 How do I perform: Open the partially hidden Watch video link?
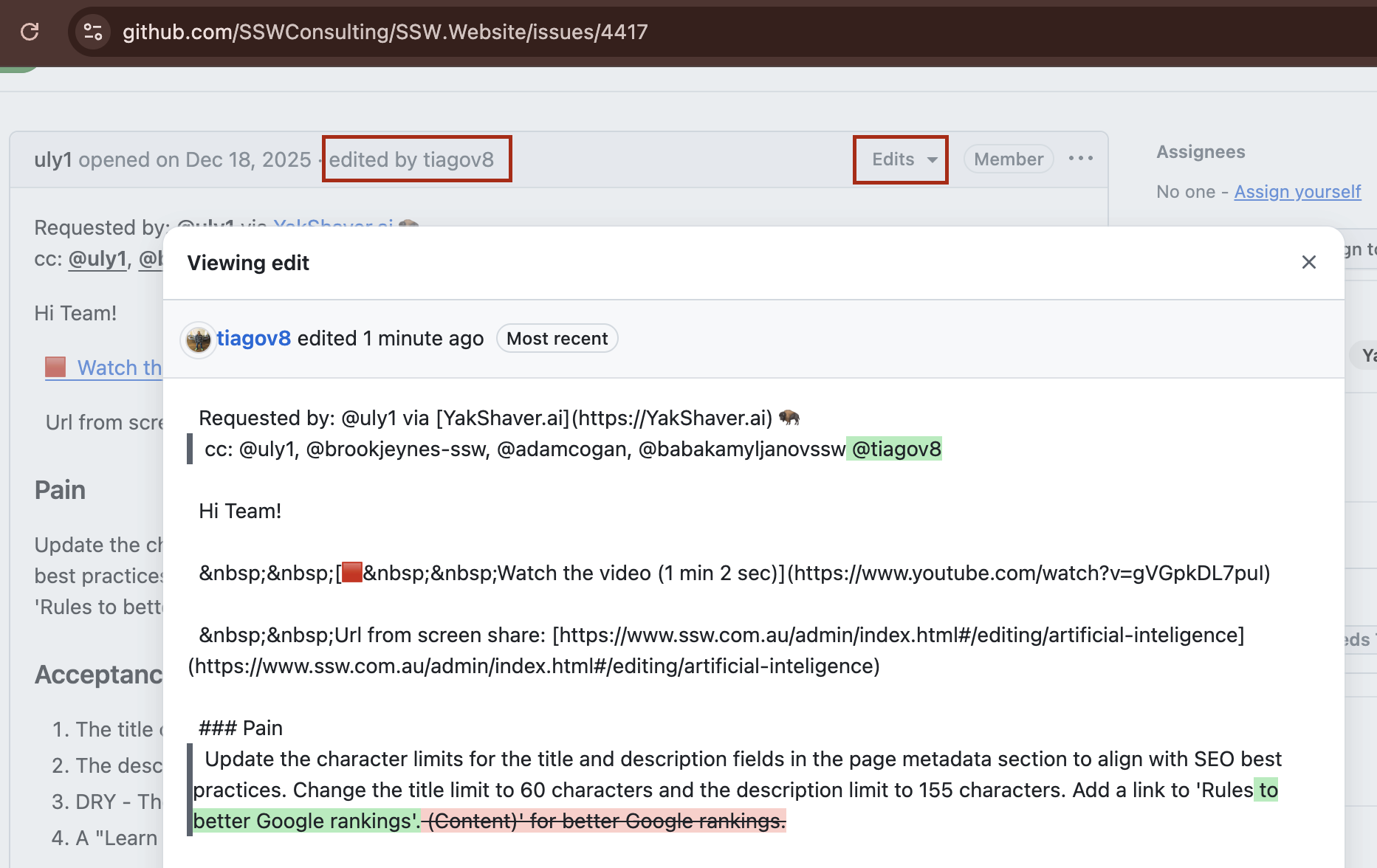[x=119, y=368]
